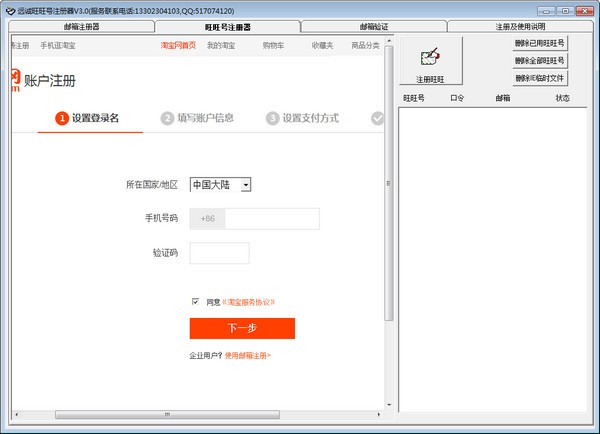Toggle the 同意 agreement checkbox
Image resolution: width=600 pixels, height=434 pixels.
click(195, 302)
